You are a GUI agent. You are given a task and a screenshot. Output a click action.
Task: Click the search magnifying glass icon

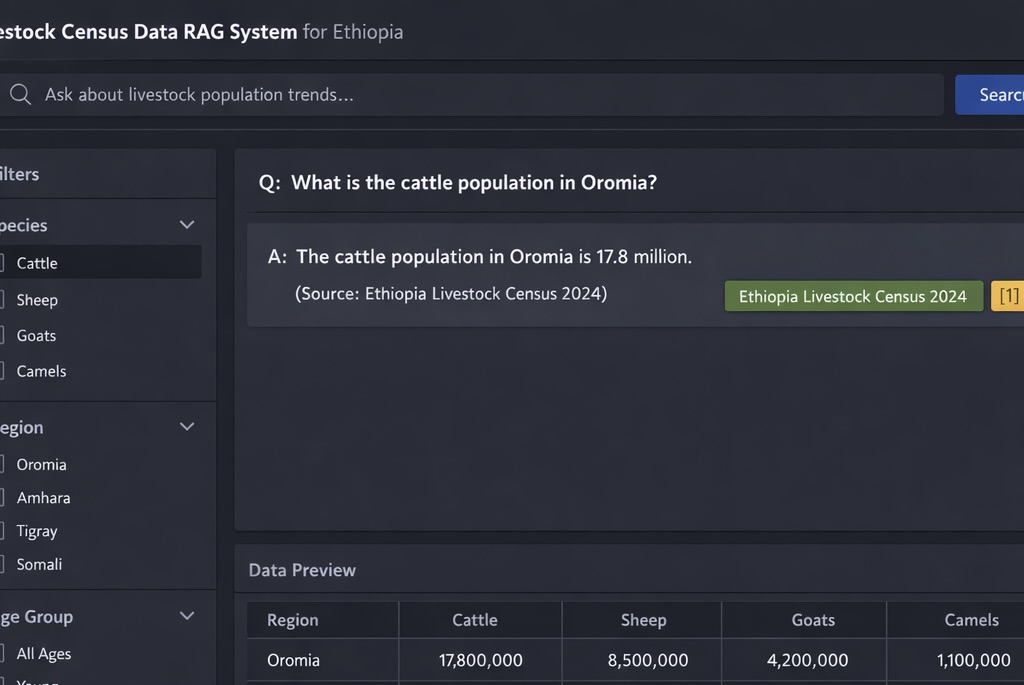(x=20, y=94)
